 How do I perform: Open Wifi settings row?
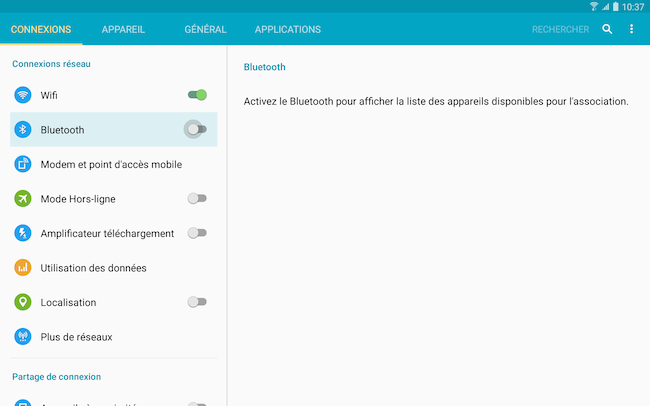pos(114,95)
